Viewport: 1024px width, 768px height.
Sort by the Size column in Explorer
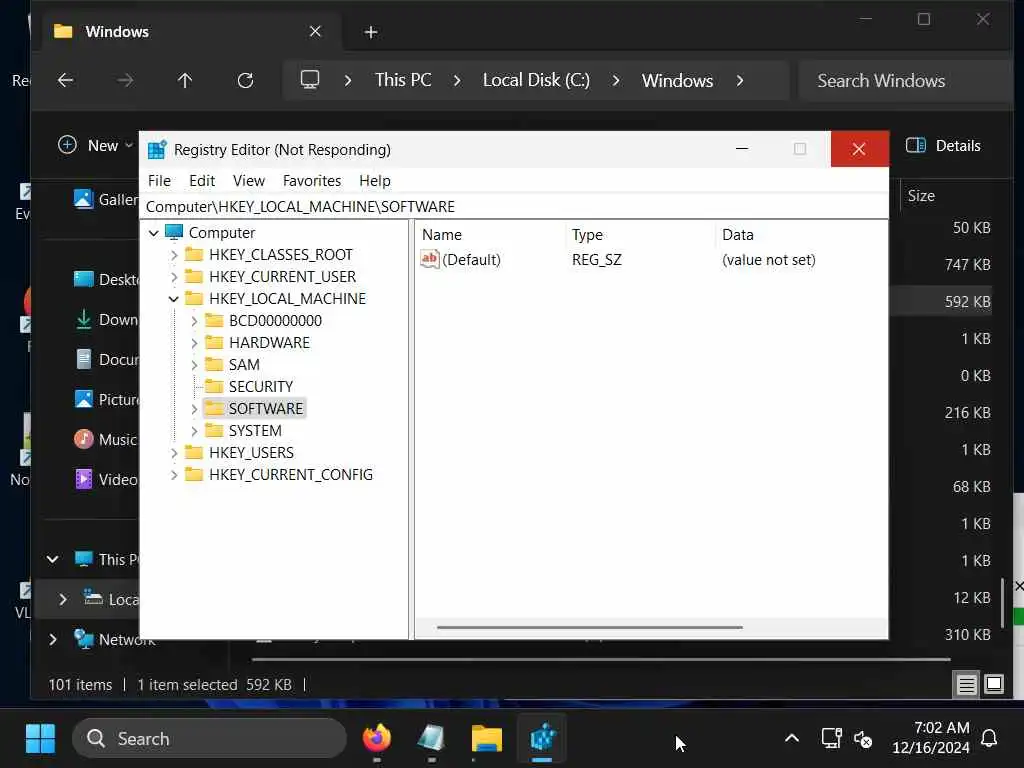(921, 196)
